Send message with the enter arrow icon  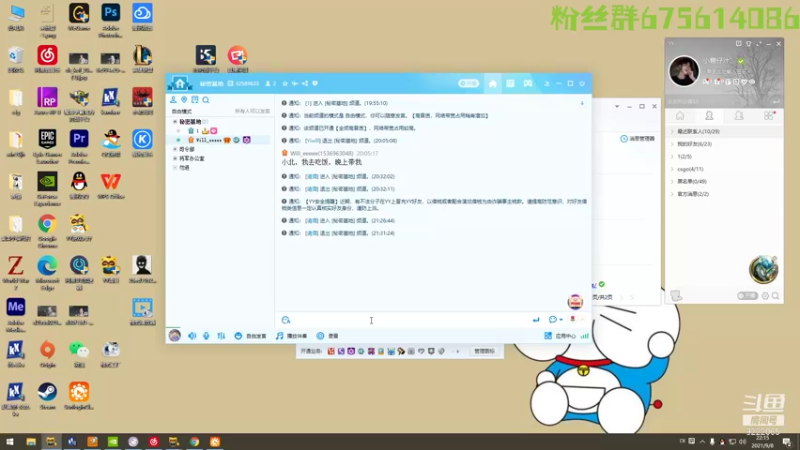536,320
